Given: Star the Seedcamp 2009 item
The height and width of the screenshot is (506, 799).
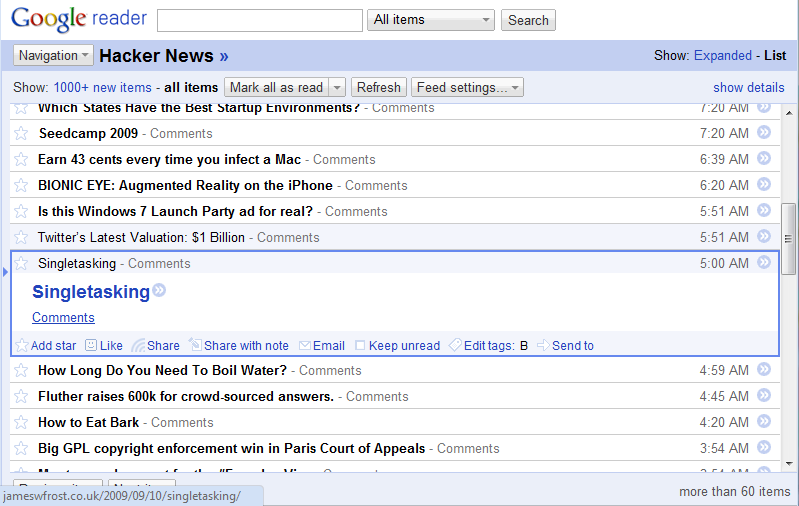Looking at the screenshot, I should pyautogui.click(x=21, y=133).
